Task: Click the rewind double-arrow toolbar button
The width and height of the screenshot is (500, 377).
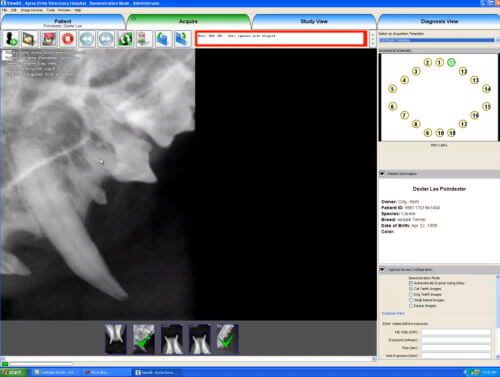Action: coord(87,39)
